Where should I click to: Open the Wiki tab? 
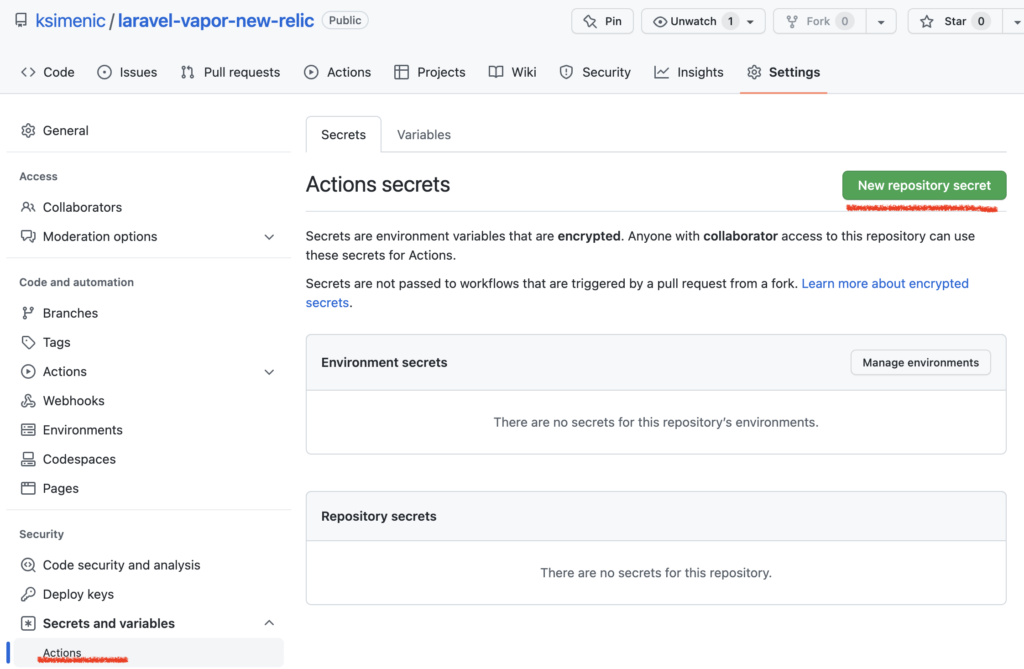pos(512,73)
